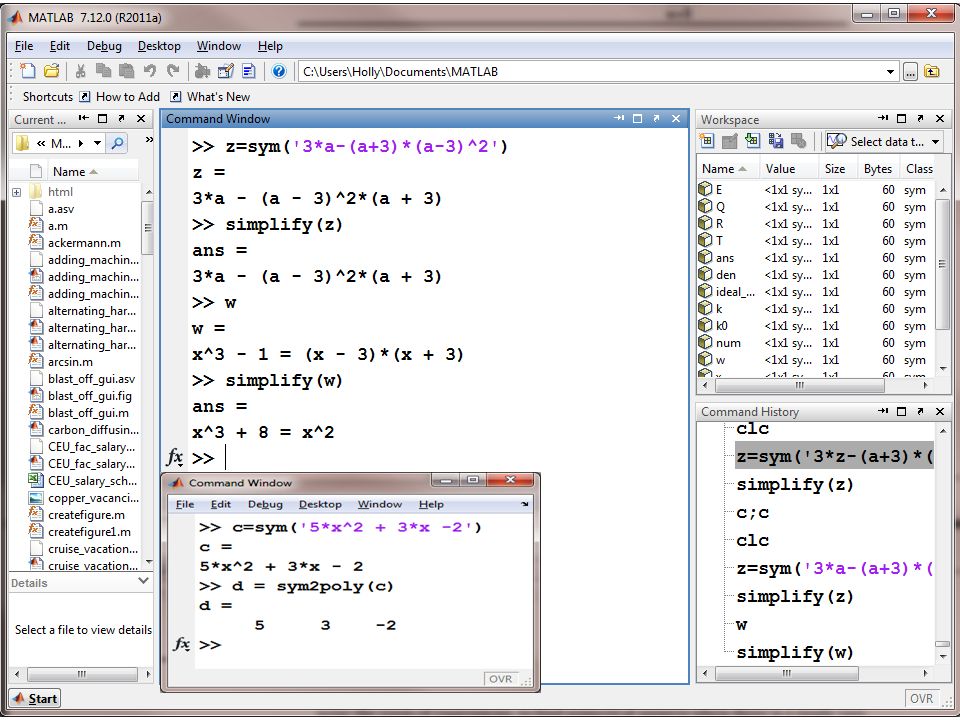960x720 pixels.
Task: Collapse the Details pane chevron
Action: pyautogui.click(x=144, y=580)
